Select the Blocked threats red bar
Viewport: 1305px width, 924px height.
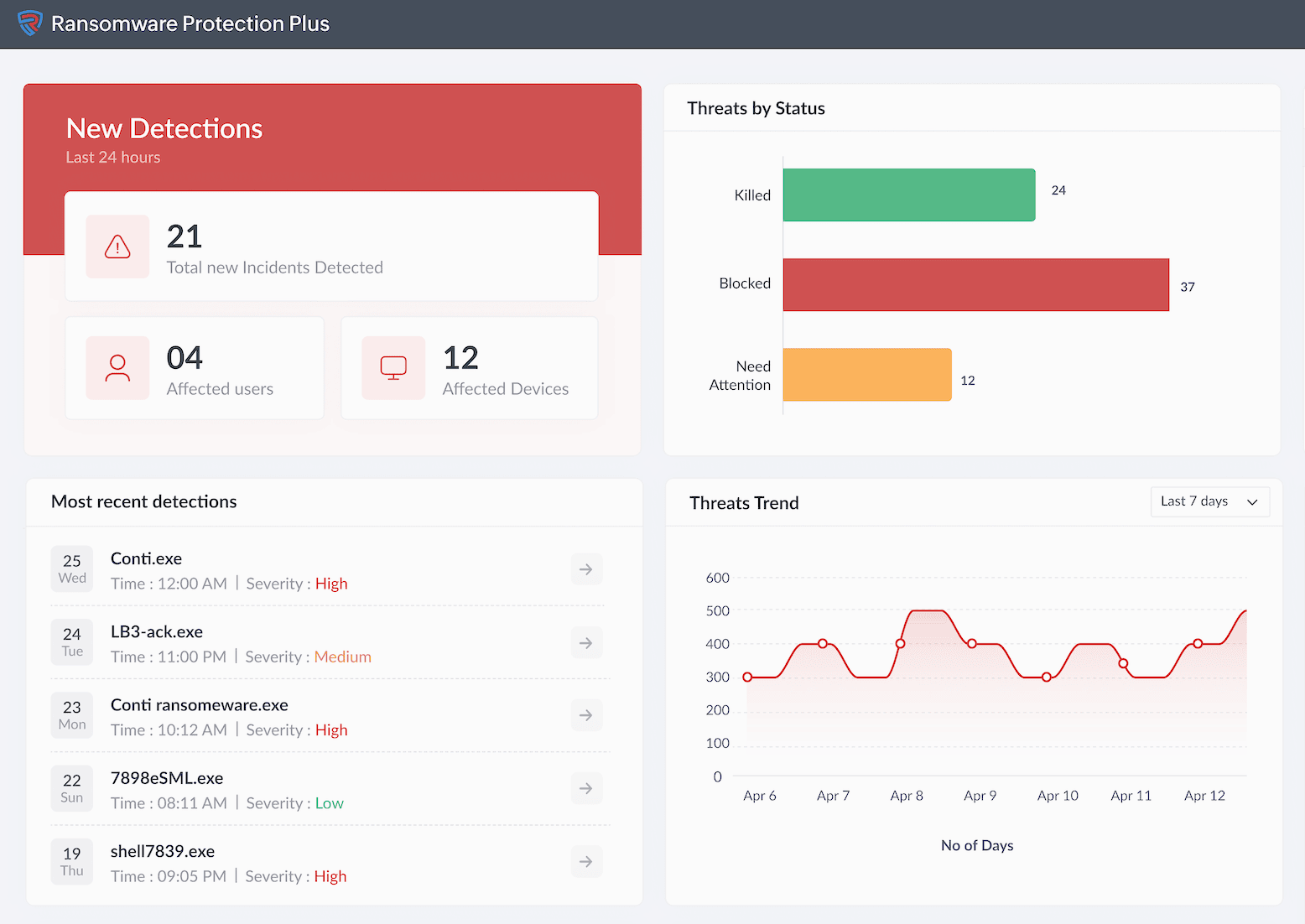click(x=975, y=284)
